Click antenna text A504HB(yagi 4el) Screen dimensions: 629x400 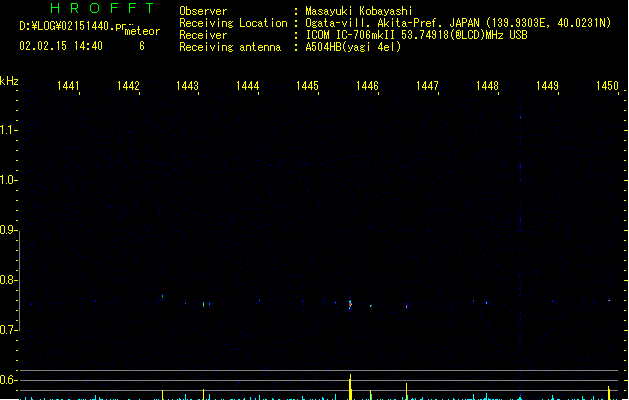tap(353, 47)
